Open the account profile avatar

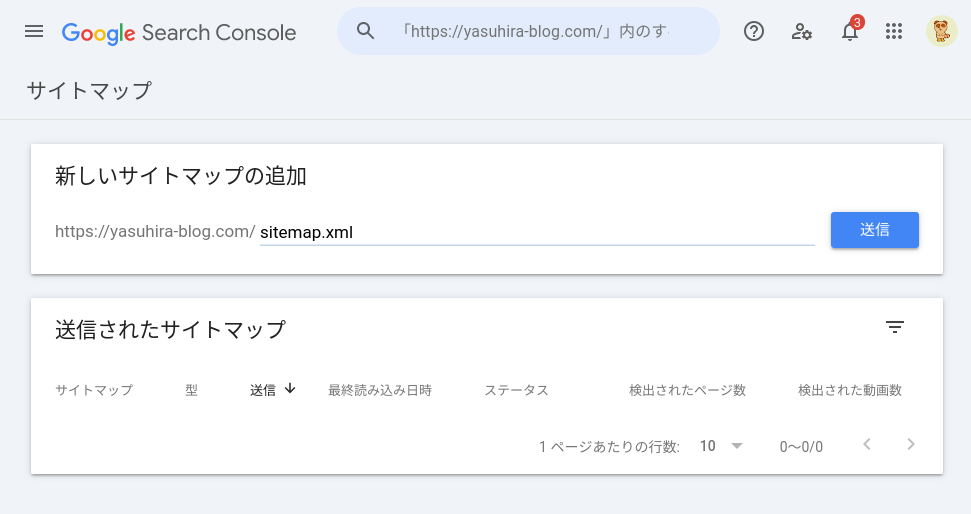tap(940, 31)
